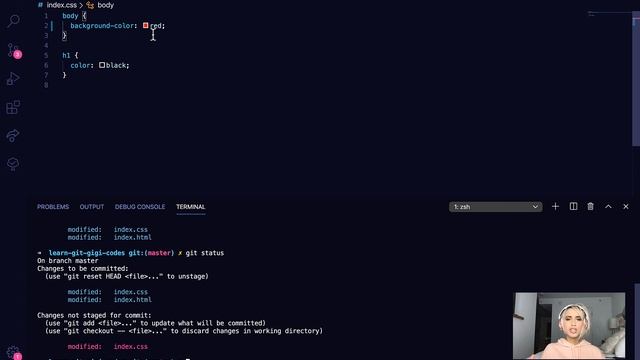Click the webcam video thumbnail
640x360 pixels.
point(569,325)
